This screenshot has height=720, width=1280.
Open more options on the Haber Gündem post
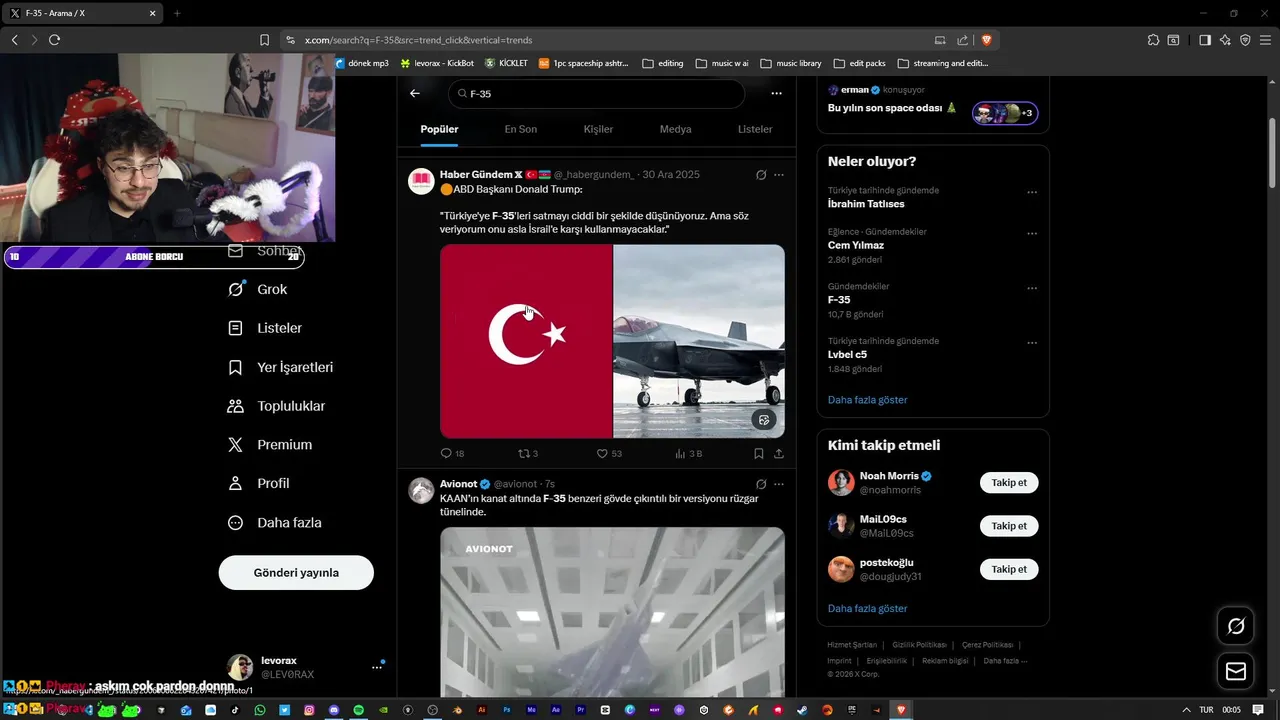click(779, 175)
